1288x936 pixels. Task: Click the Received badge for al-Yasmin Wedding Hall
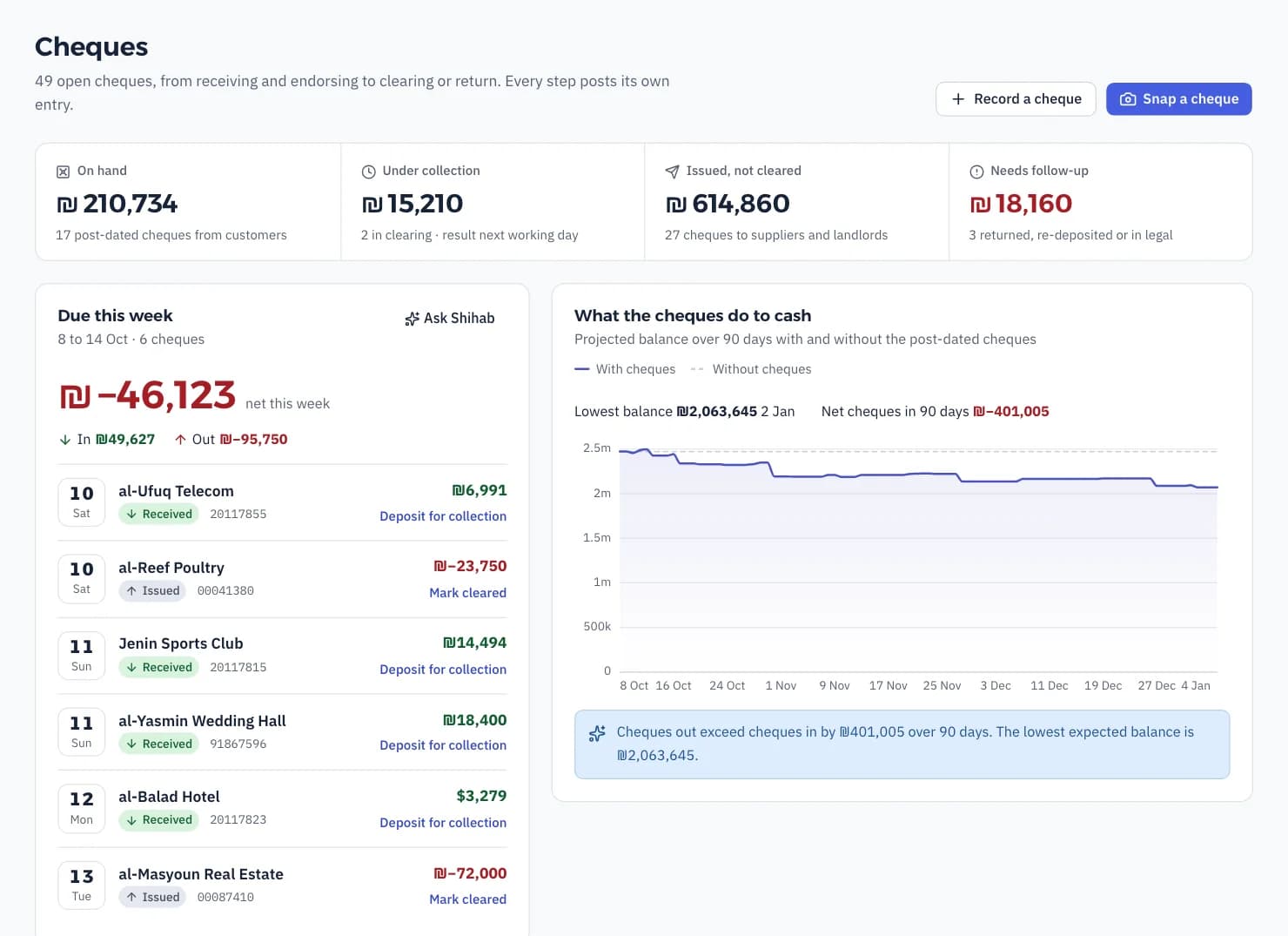(158, 744)
